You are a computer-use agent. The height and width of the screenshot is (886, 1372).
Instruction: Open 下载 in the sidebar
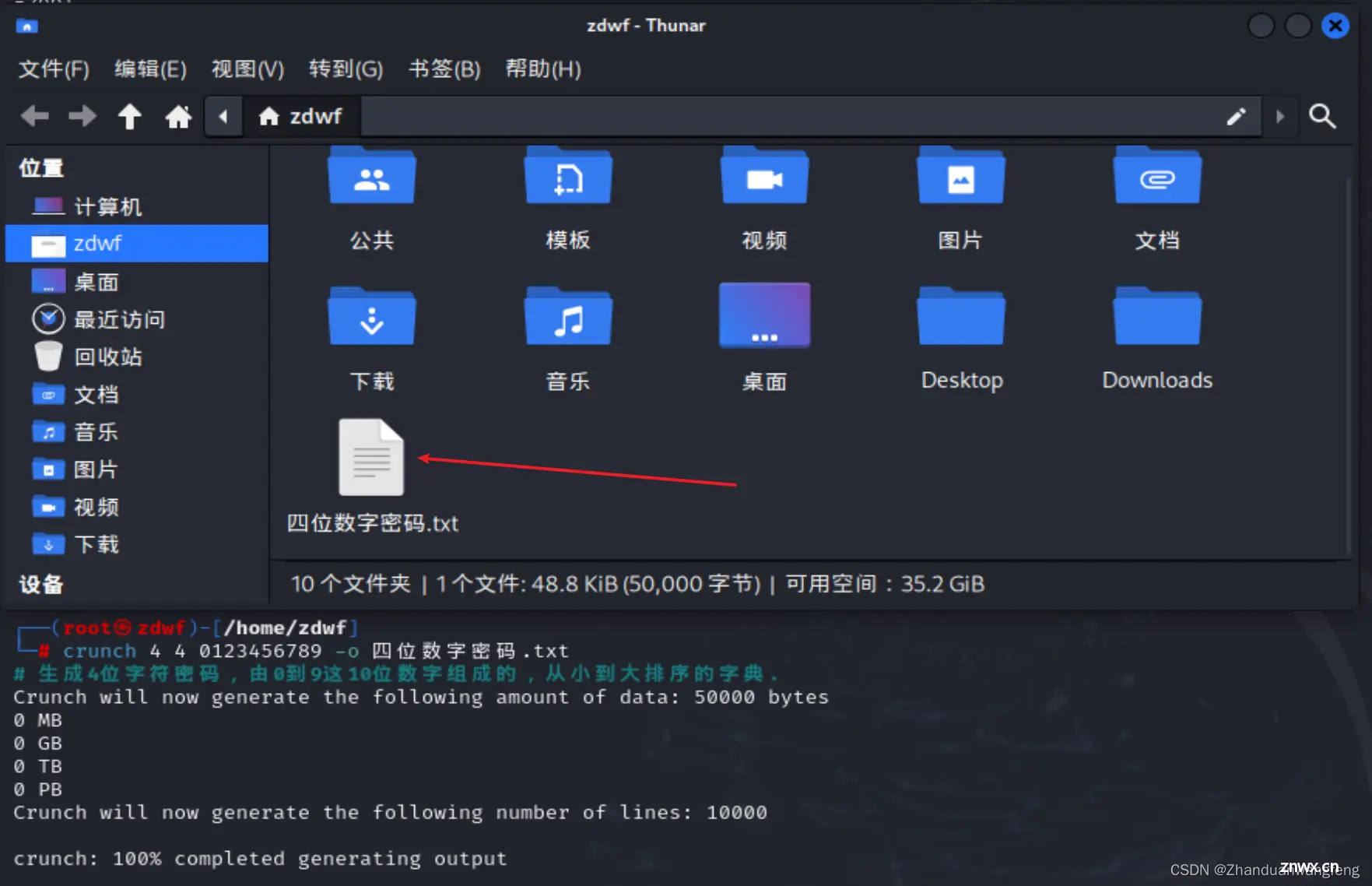[x=137, y=544]
